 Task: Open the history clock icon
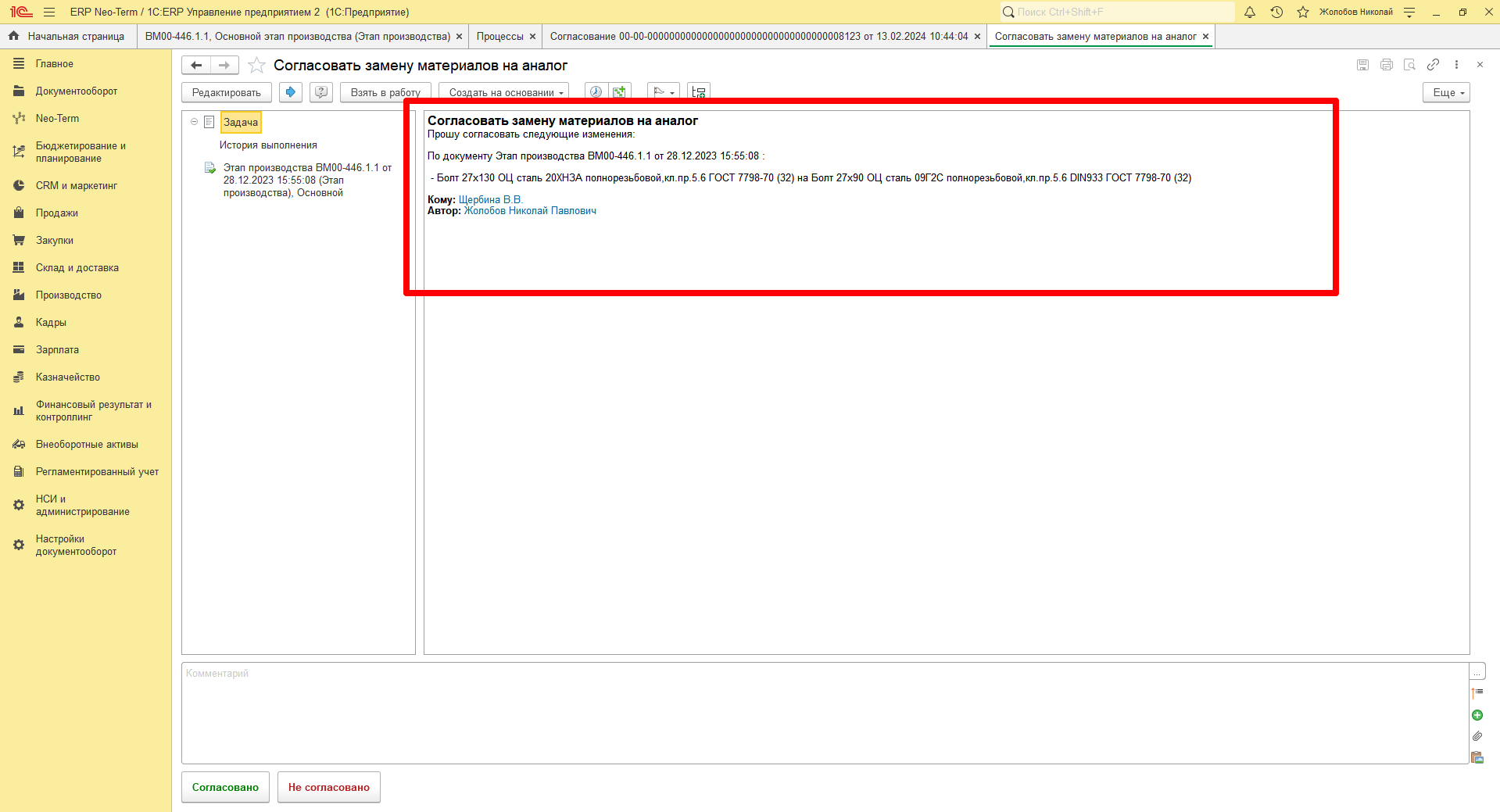(x=1276, y=12)
